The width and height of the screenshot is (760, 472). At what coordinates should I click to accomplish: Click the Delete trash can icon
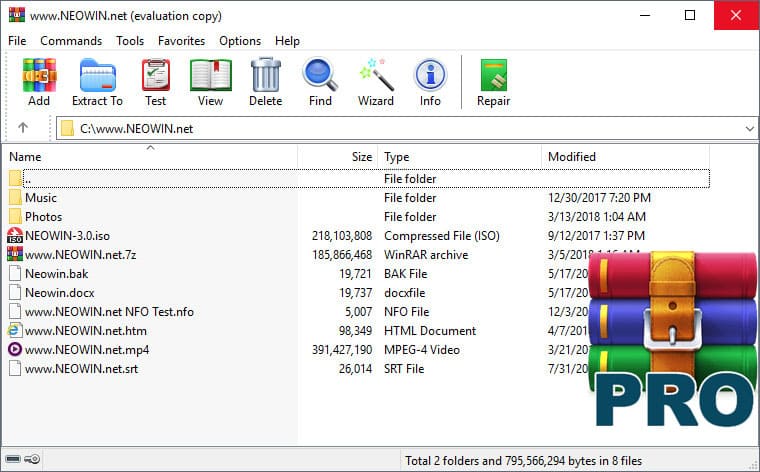266,75
